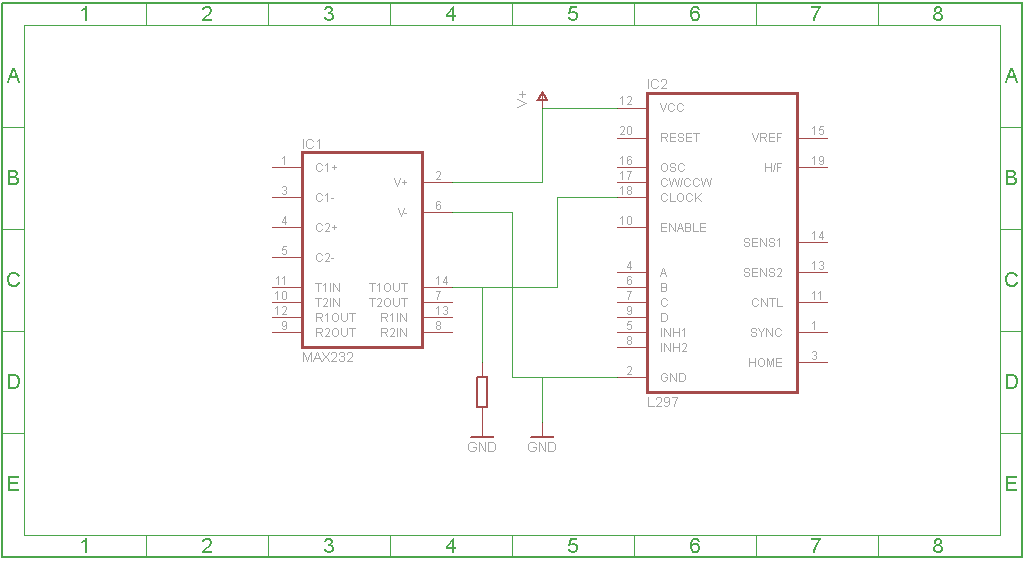
Task: Click the VREF pin label
Action: [x=767, y=138]
